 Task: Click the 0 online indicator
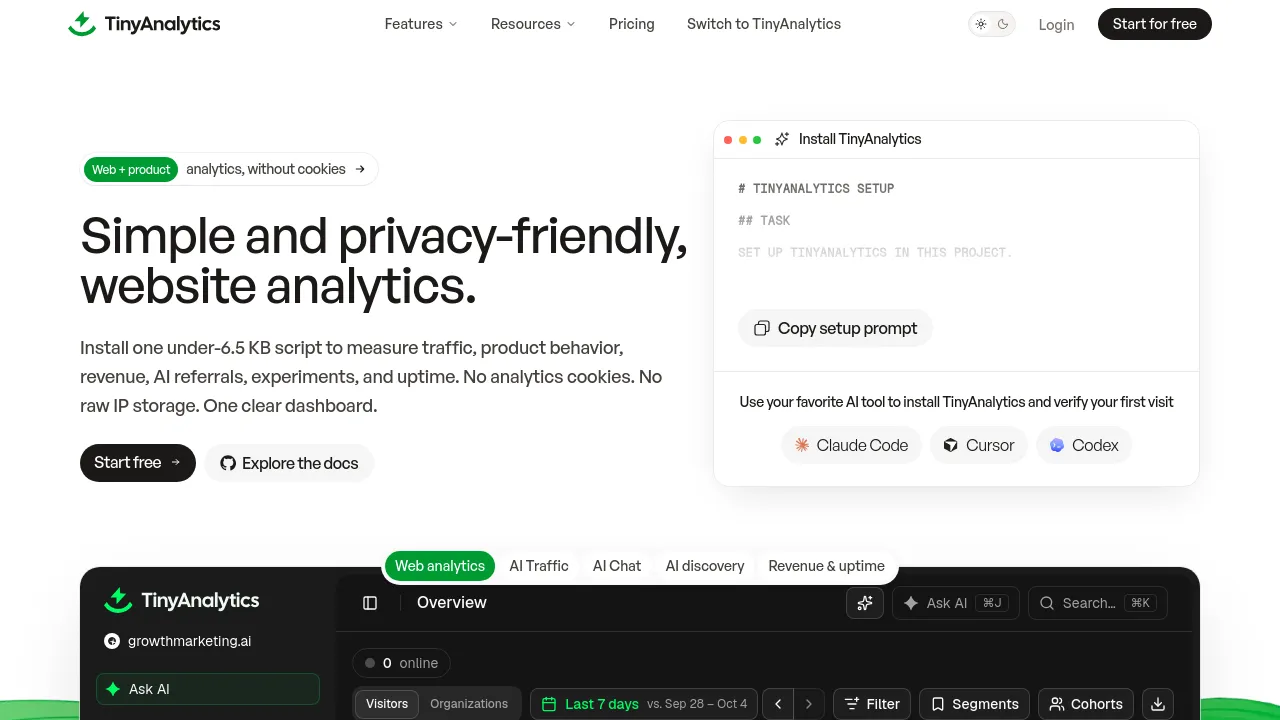(401, 663)
